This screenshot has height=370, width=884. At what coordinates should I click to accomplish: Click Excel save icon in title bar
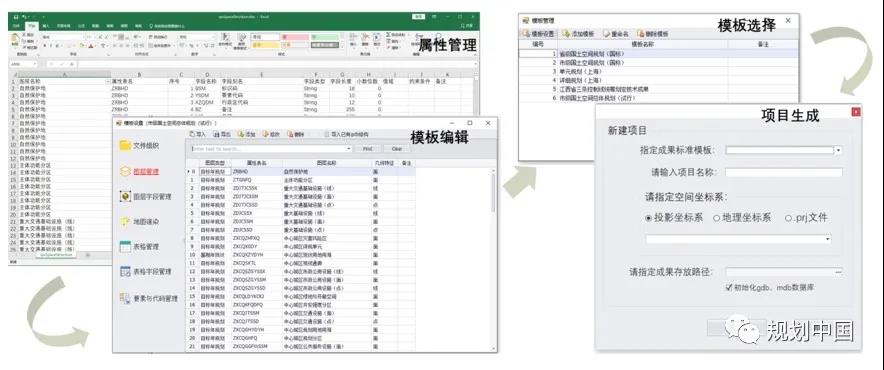point(16,17)
